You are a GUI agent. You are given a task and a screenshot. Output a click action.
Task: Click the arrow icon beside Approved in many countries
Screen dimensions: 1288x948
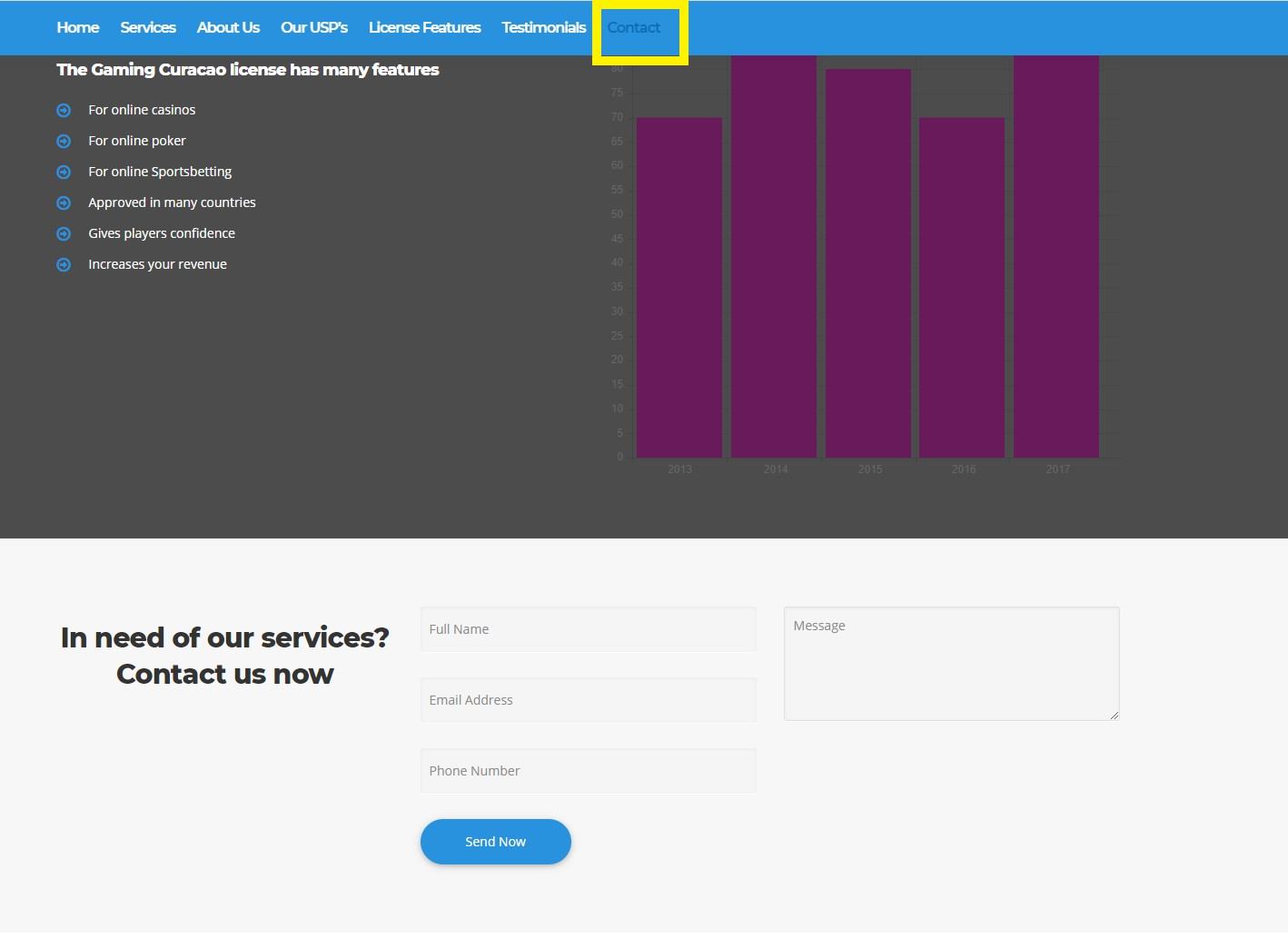tap(64, 203)
